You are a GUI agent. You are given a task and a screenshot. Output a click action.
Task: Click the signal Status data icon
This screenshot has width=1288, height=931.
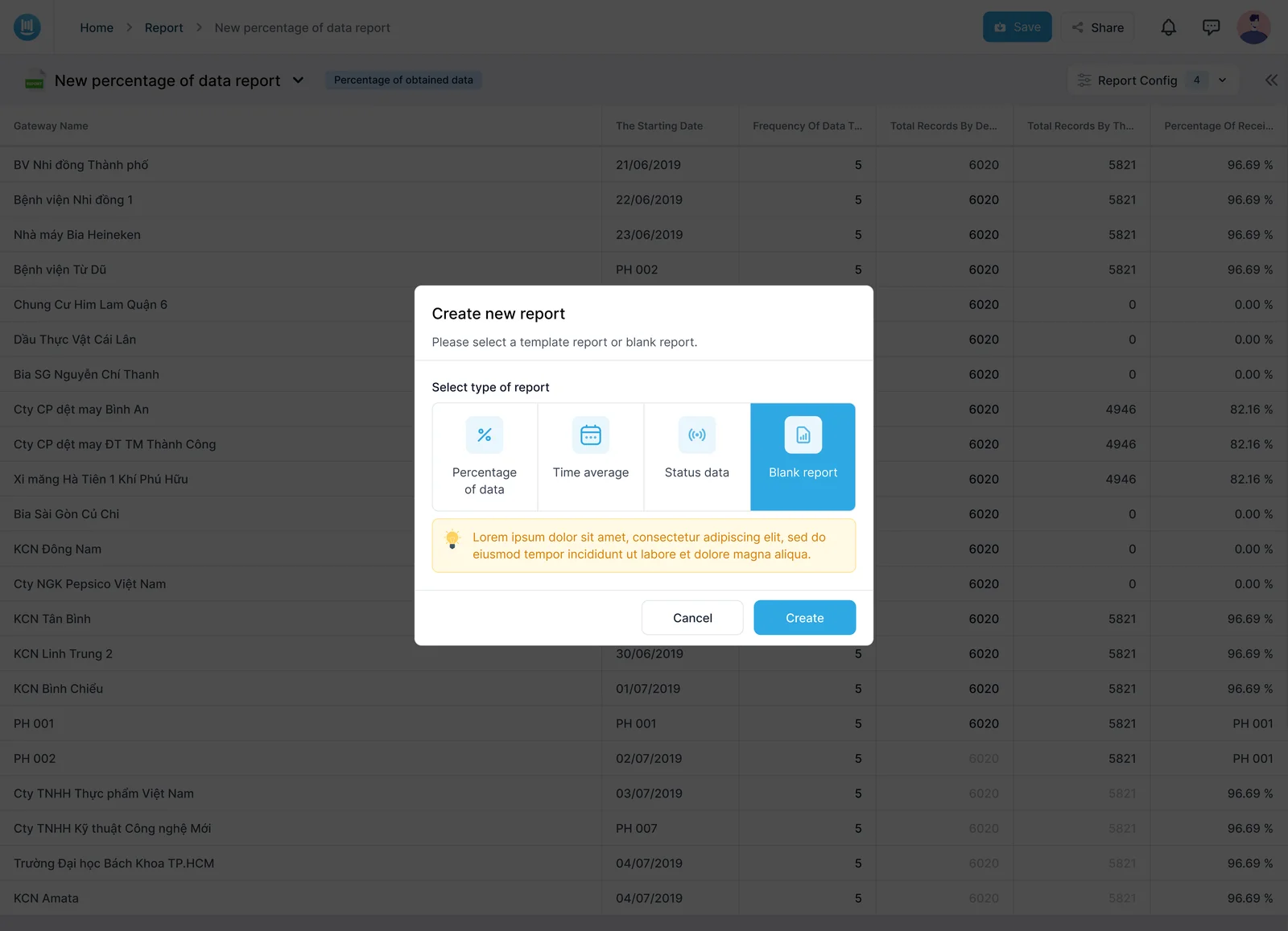[697, 435]
